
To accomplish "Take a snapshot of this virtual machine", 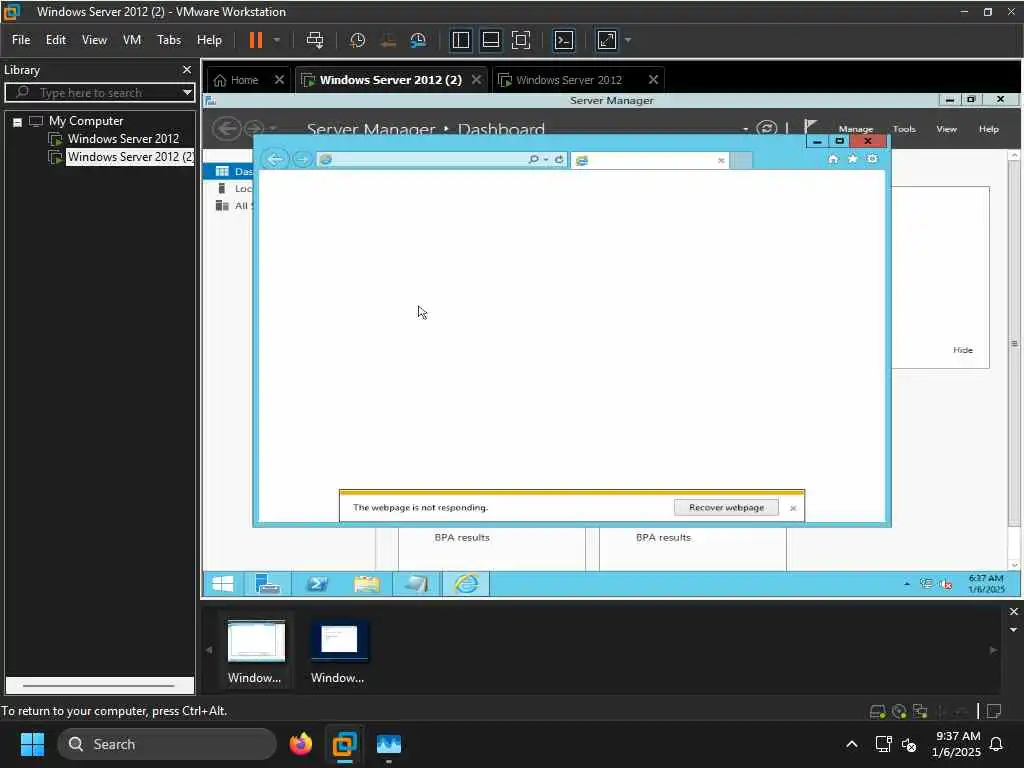I will click(357, 40).
